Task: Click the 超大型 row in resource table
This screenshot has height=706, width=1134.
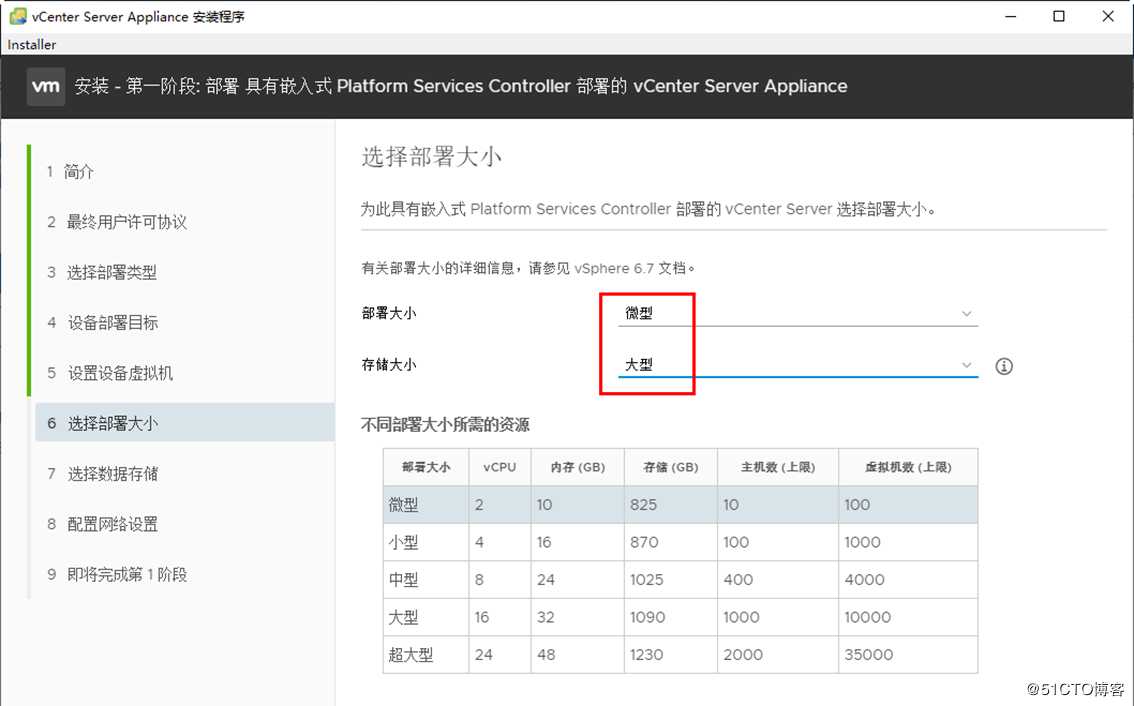Action: point(680,655)
